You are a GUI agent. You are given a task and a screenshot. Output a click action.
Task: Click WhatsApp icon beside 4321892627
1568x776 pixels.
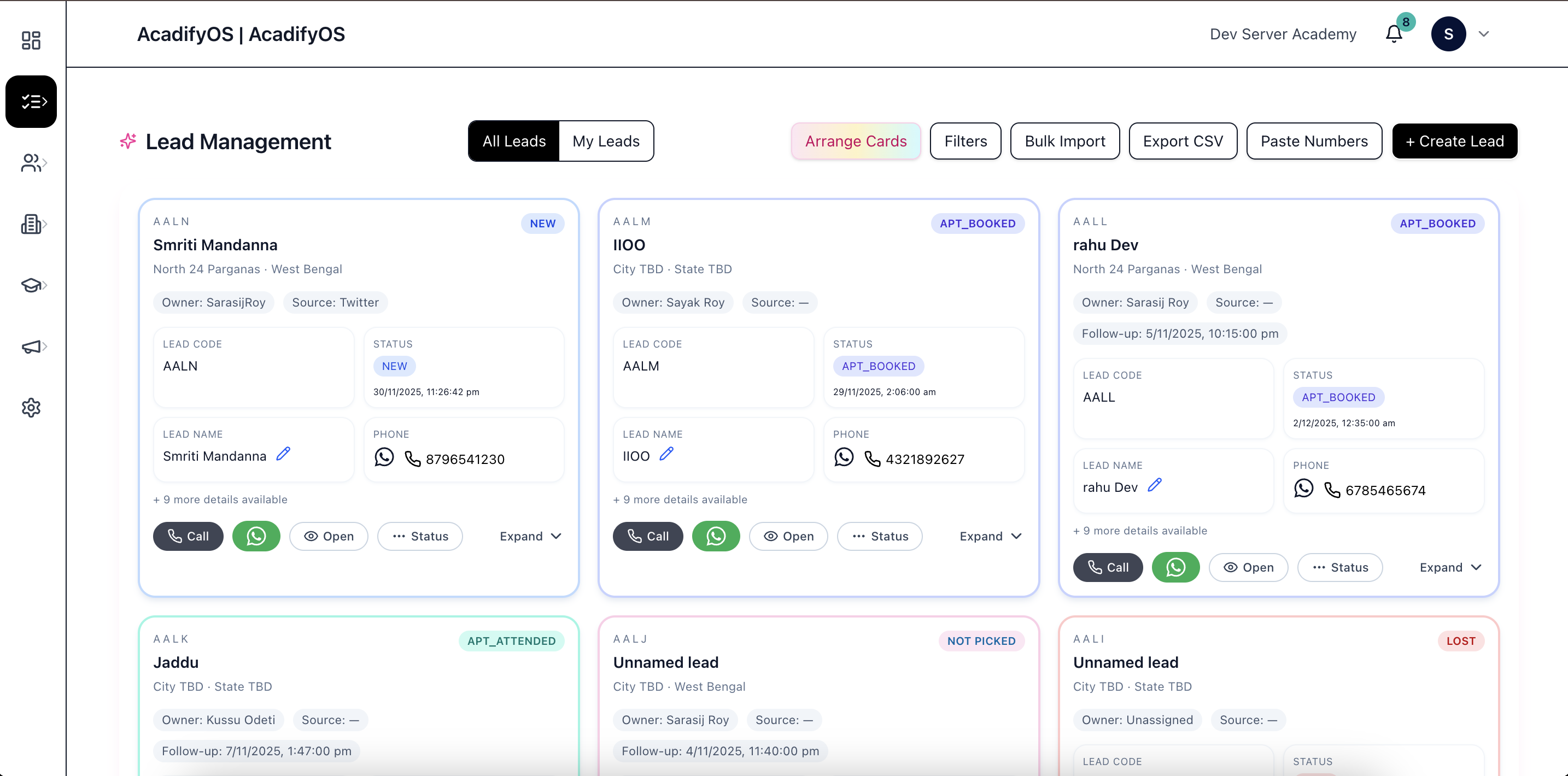(x=844, y=457)
